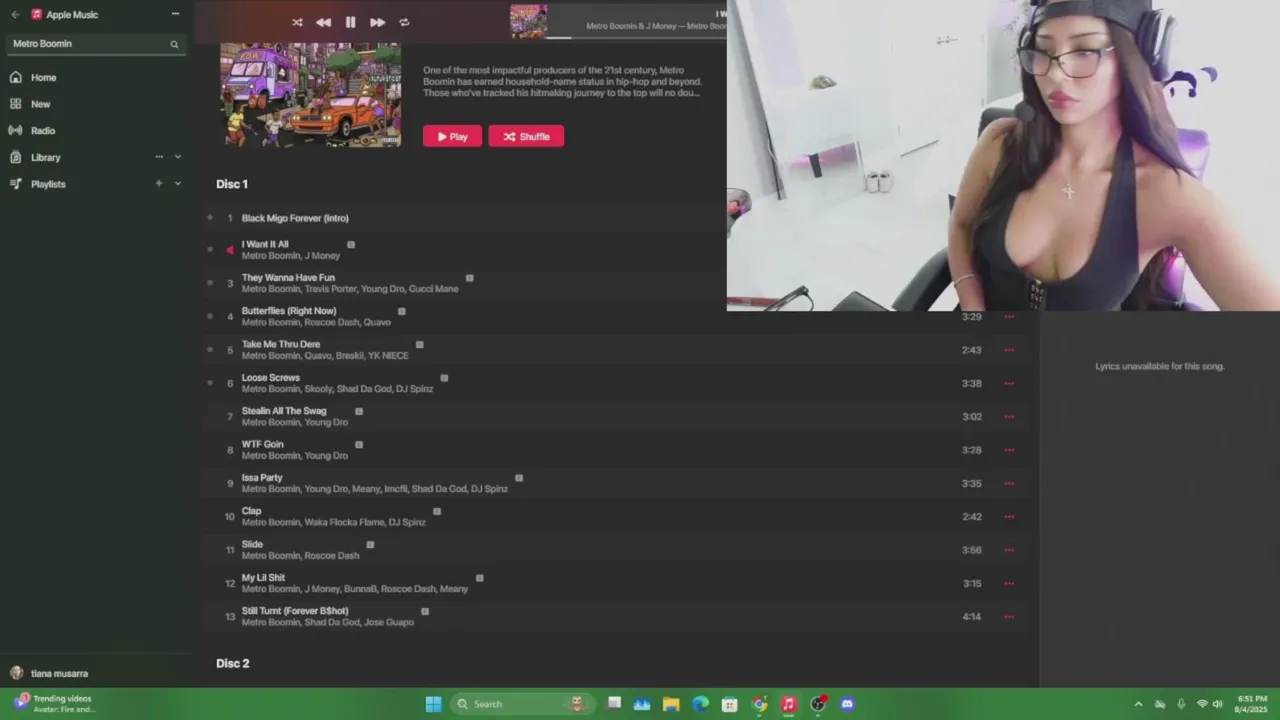The width and height of the screenshot is (1280, 720).
Task: Open more options for Take Me Thru Dere
Action: click(x=1009, y=350)
